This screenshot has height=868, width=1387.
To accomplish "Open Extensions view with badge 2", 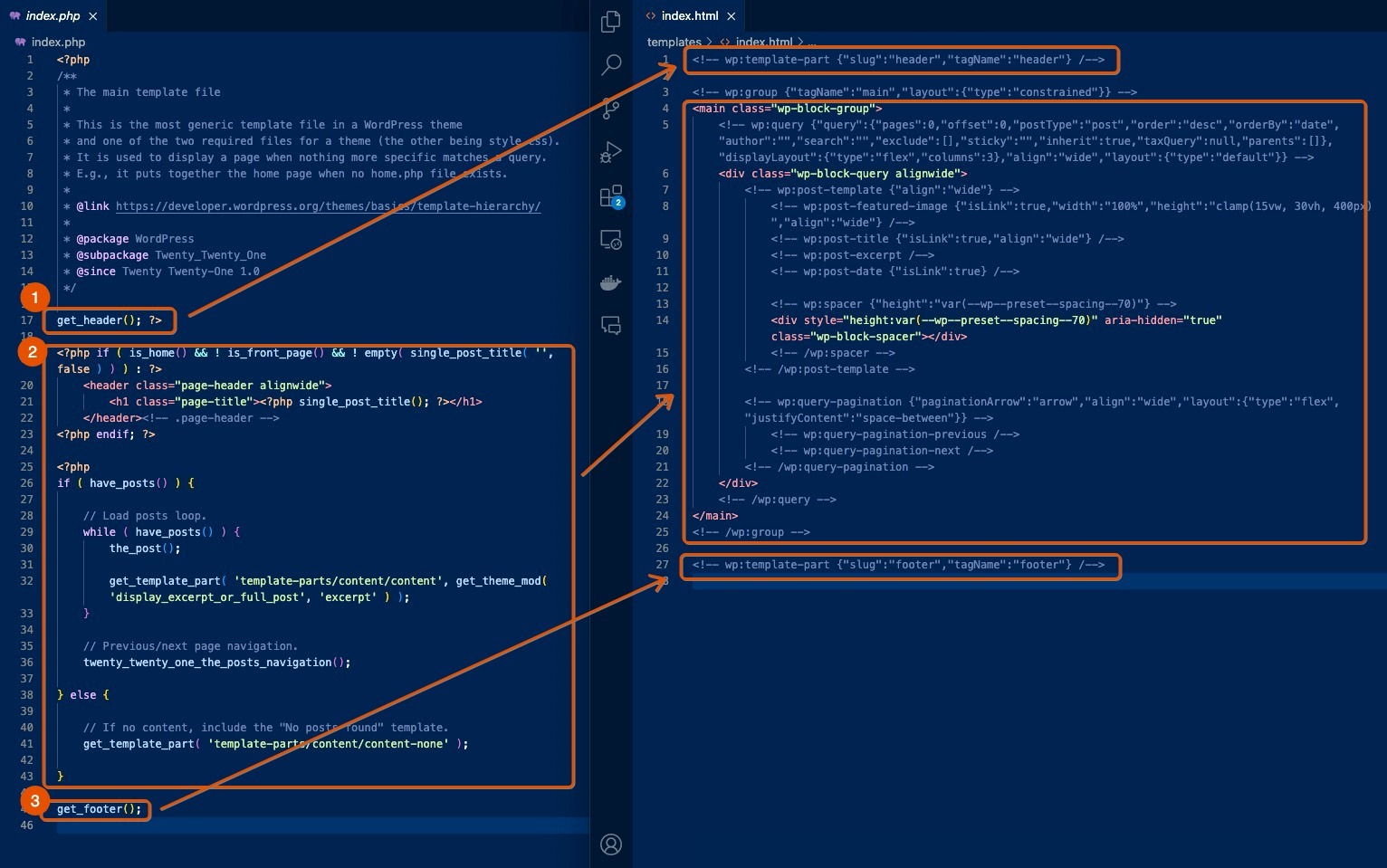I will 611,196.
